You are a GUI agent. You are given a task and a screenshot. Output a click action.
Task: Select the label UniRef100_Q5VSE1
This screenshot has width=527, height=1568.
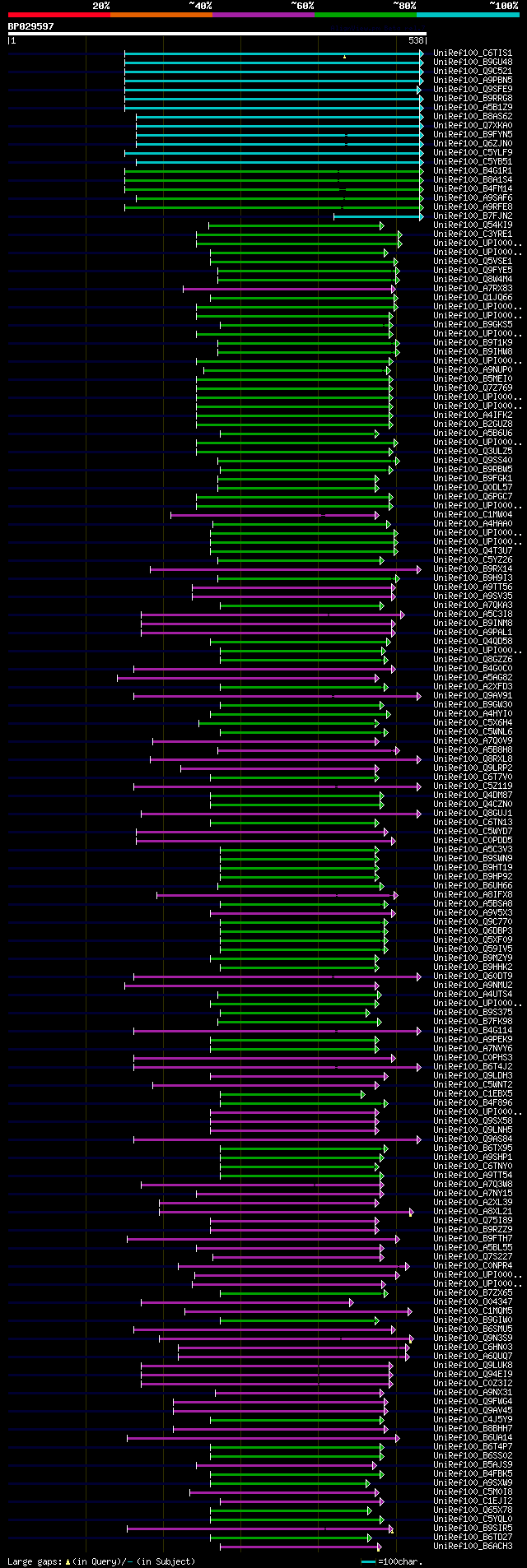[x=473, y=262]
